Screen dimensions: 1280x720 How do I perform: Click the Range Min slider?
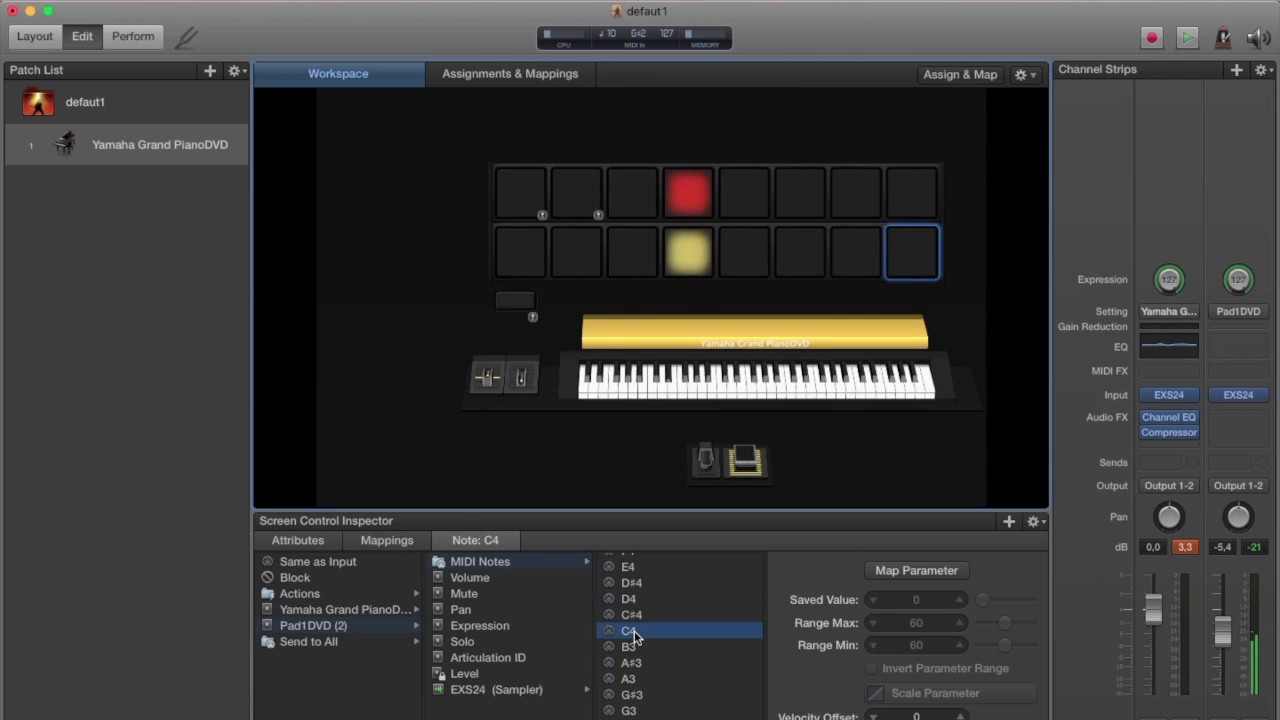tap(1005, 645)
